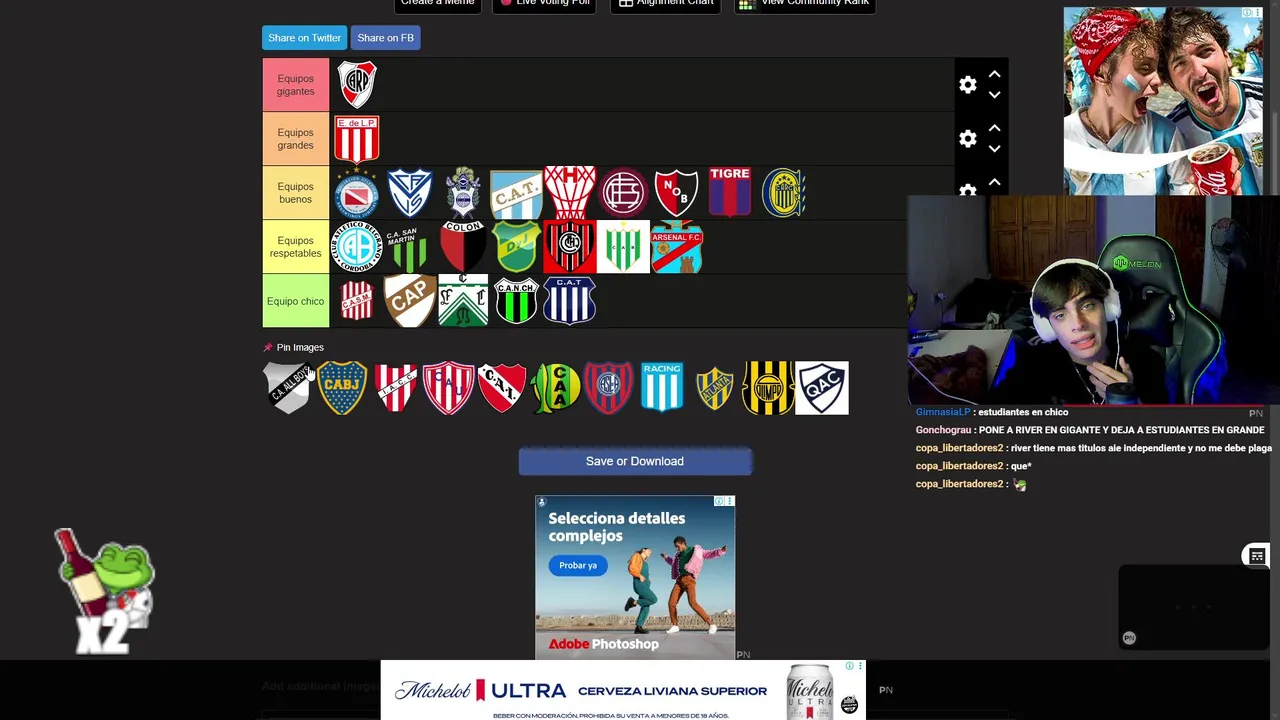Click the Rosario Central crest
Image resolution: width=1280 pixels, height=720 pixels.
click(x=783, y=193)
